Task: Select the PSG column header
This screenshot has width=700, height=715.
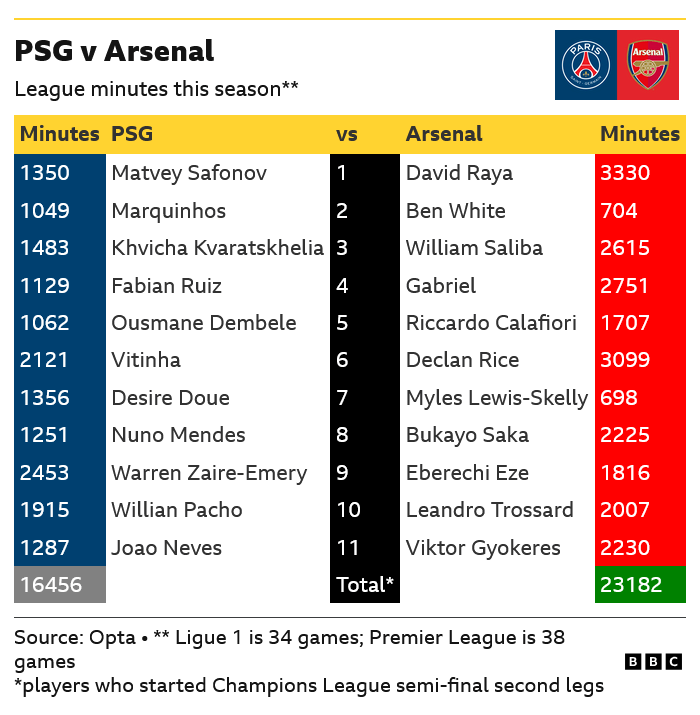Action: (132, 134)
